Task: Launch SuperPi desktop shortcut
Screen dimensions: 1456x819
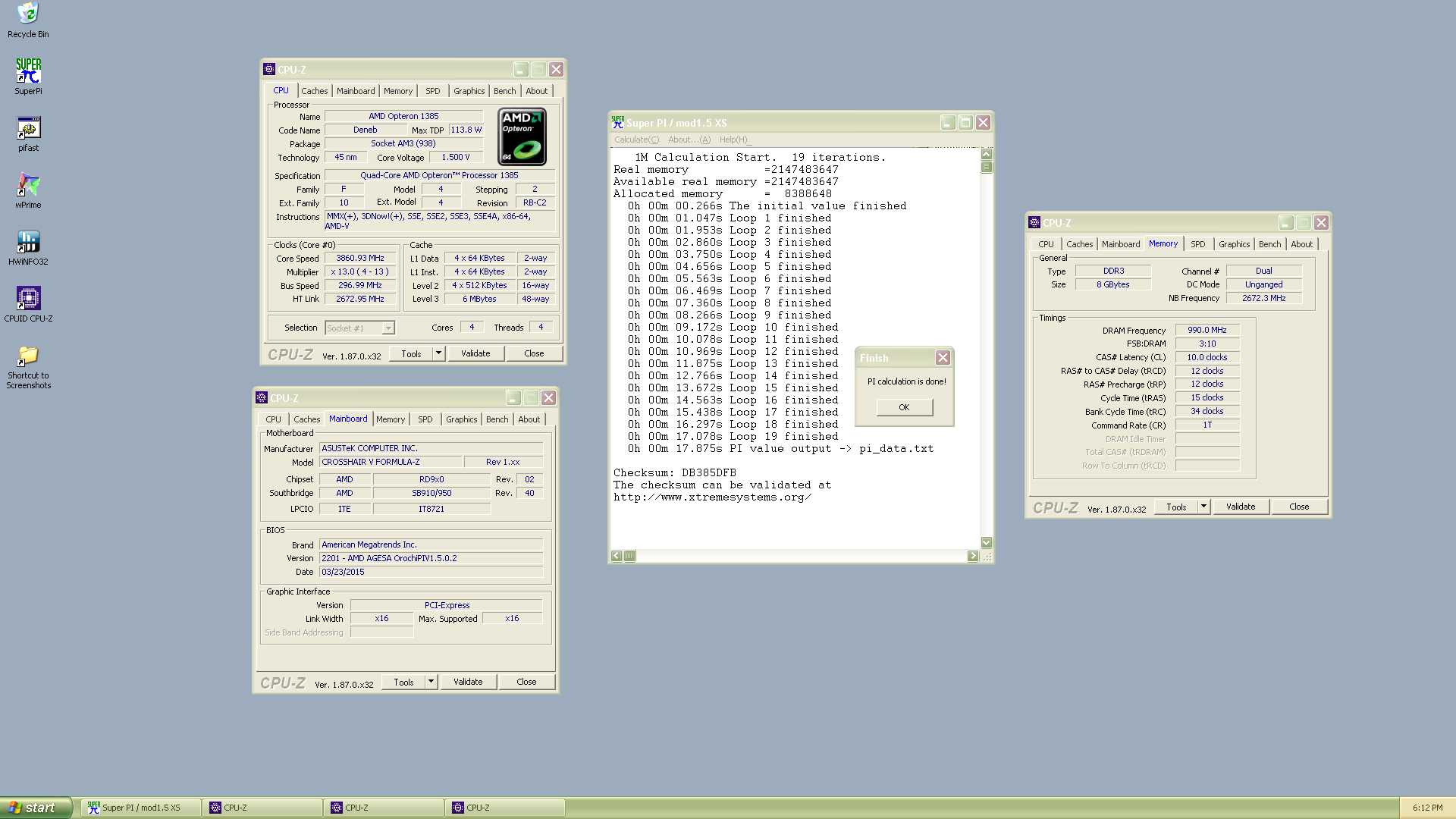Action: pyautogui.click(x=28, y=77)
